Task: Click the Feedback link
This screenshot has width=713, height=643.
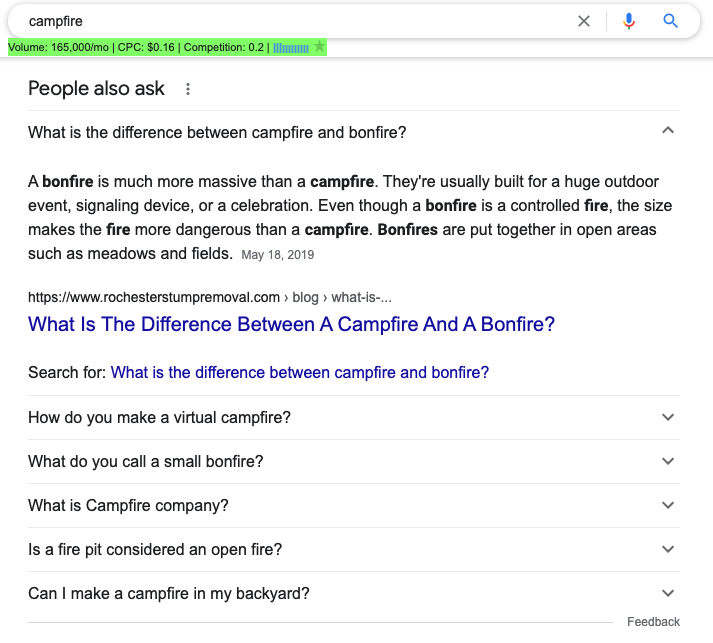Action: point(653,622)
